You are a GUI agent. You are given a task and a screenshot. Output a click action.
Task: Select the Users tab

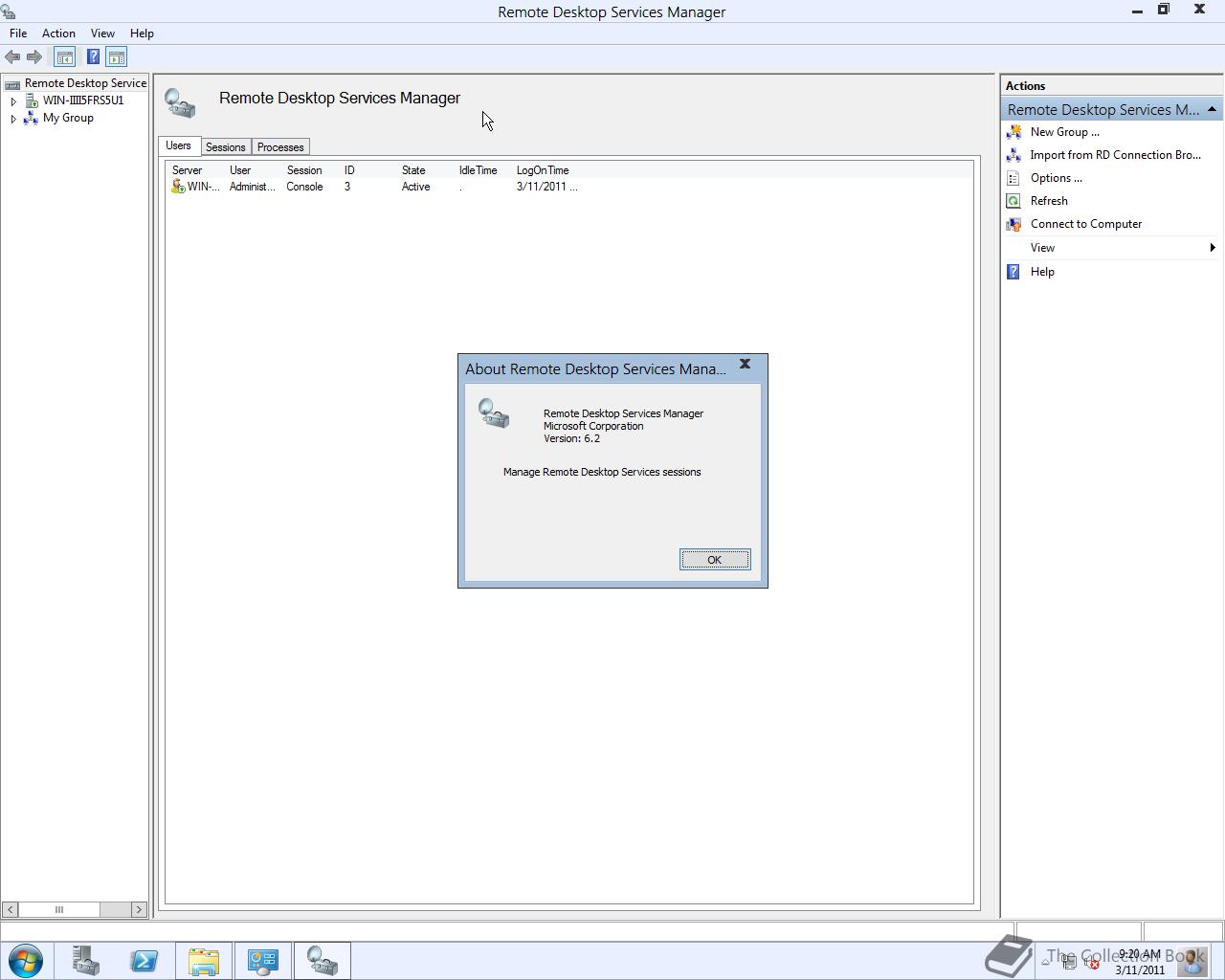click(x=178, y=145)
